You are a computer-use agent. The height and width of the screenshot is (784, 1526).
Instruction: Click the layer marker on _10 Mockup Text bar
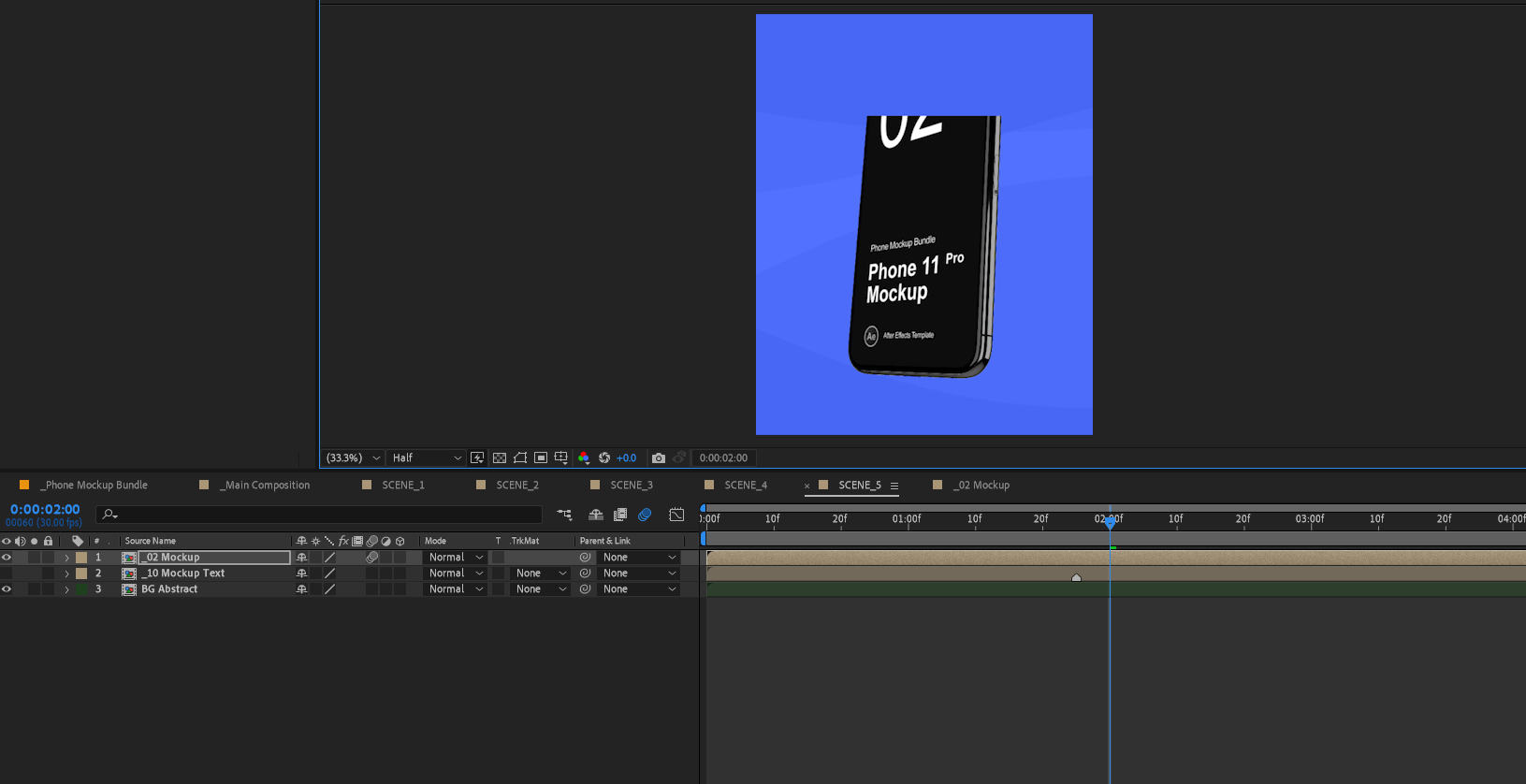[x=1077, y=577]
